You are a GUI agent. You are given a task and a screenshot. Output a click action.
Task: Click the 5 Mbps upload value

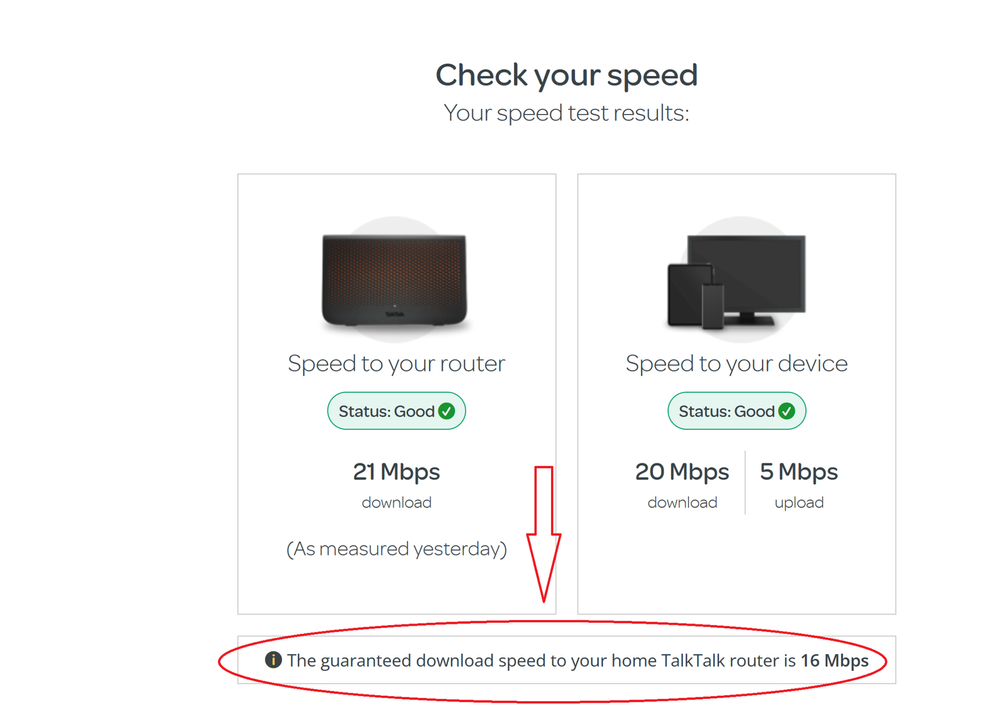coord(799,471)
